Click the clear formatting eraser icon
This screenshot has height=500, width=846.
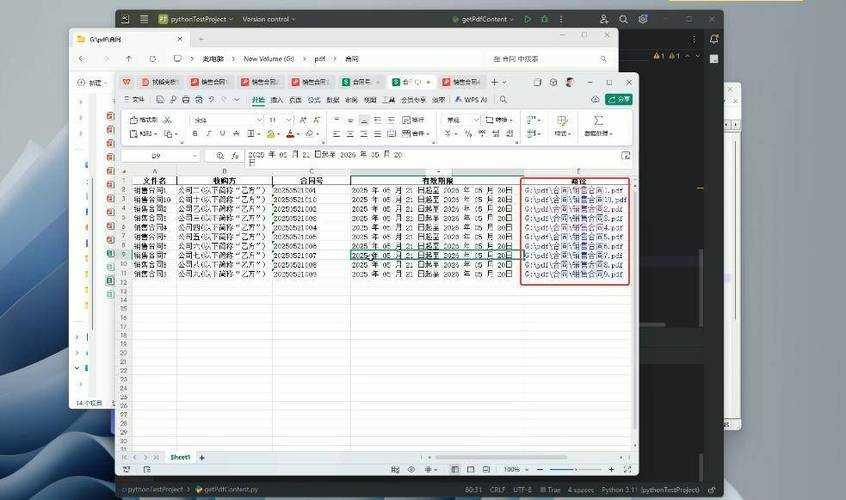[x=309, y=133]
